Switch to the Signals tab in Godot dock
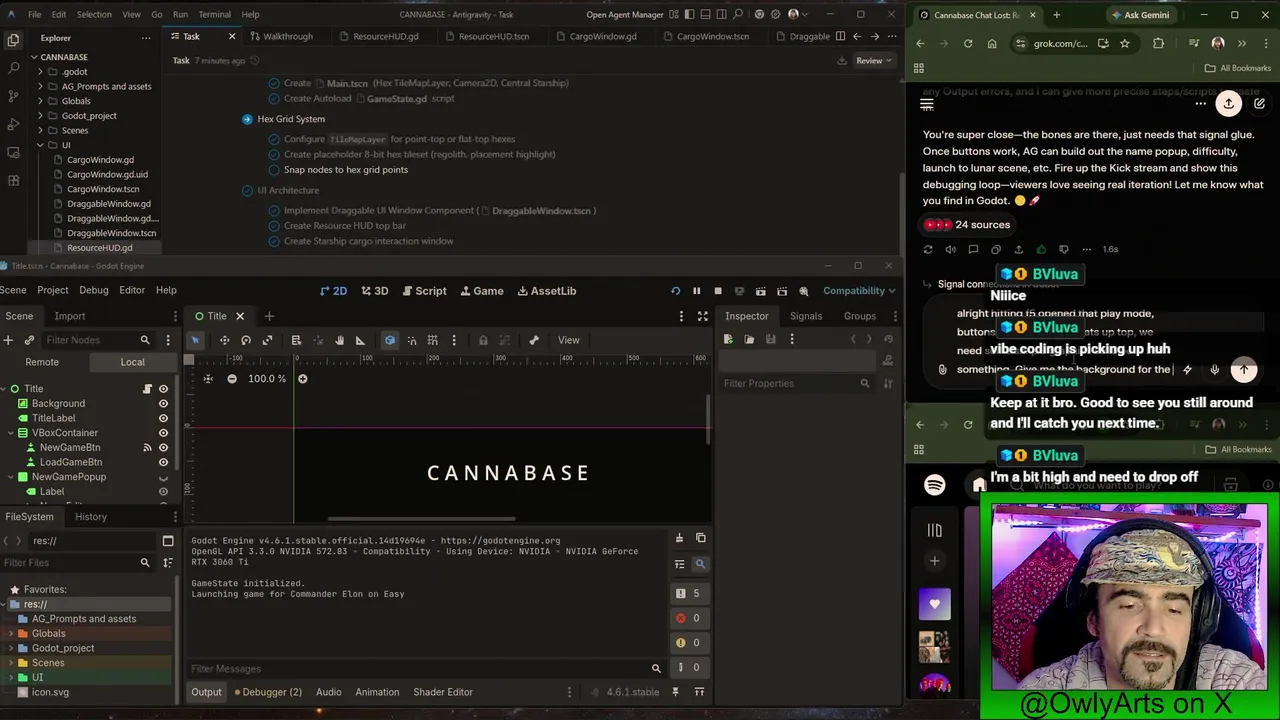 [x=805, y=316]
